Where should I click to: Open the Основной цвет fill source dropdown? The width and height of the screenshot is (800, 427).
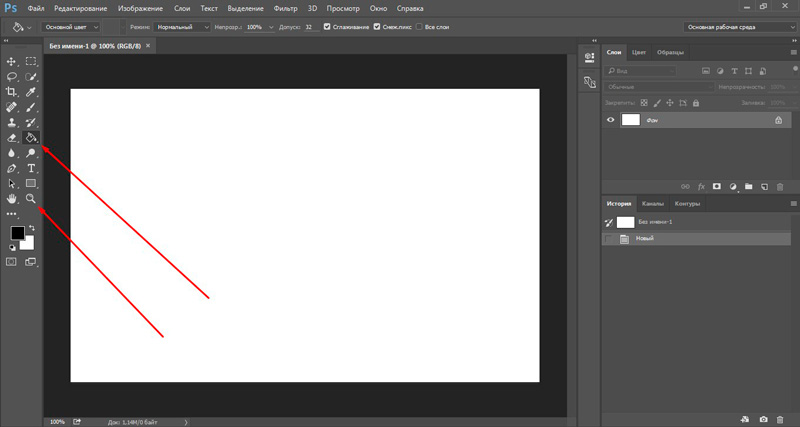(x=71, y=27)
